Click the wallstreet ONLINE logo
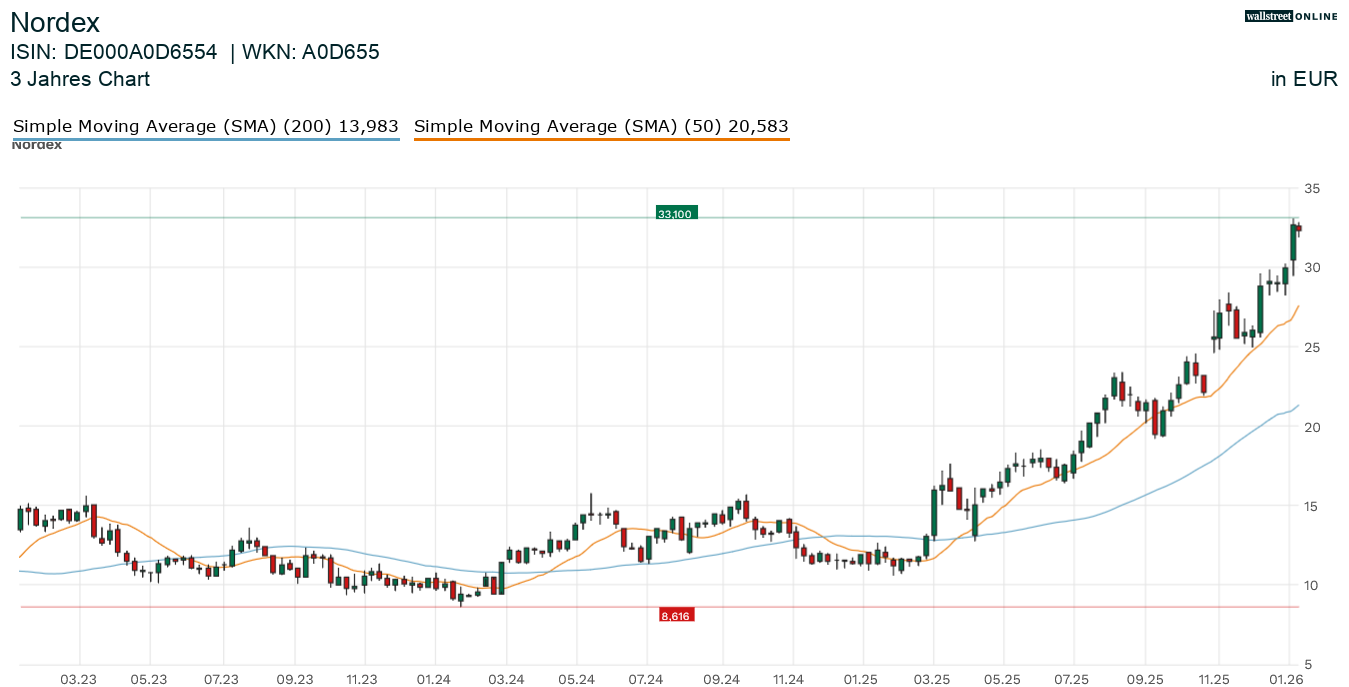The image size is (1349, 687). [1291, 16]
